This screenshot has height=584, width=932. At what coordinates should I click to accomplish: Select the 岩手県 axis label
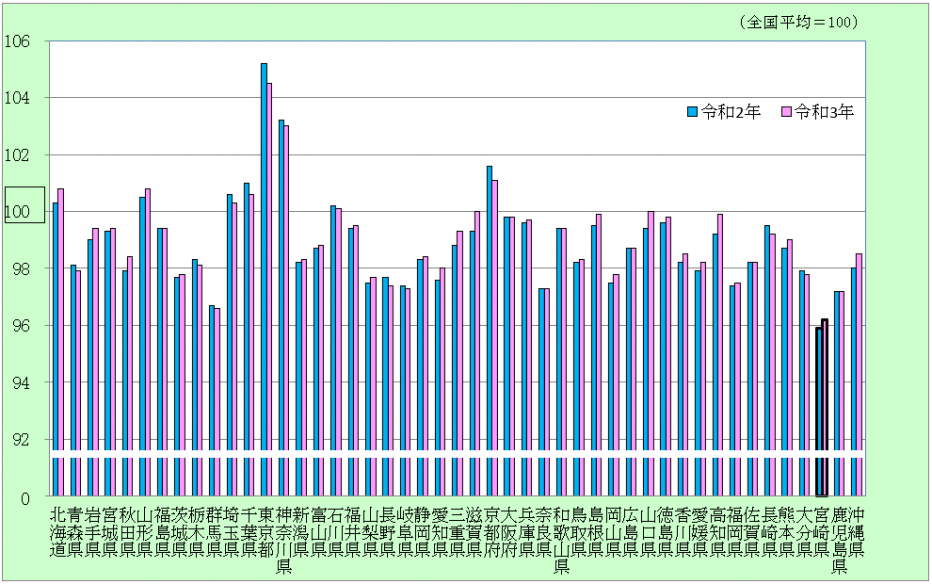coord(92,532)
